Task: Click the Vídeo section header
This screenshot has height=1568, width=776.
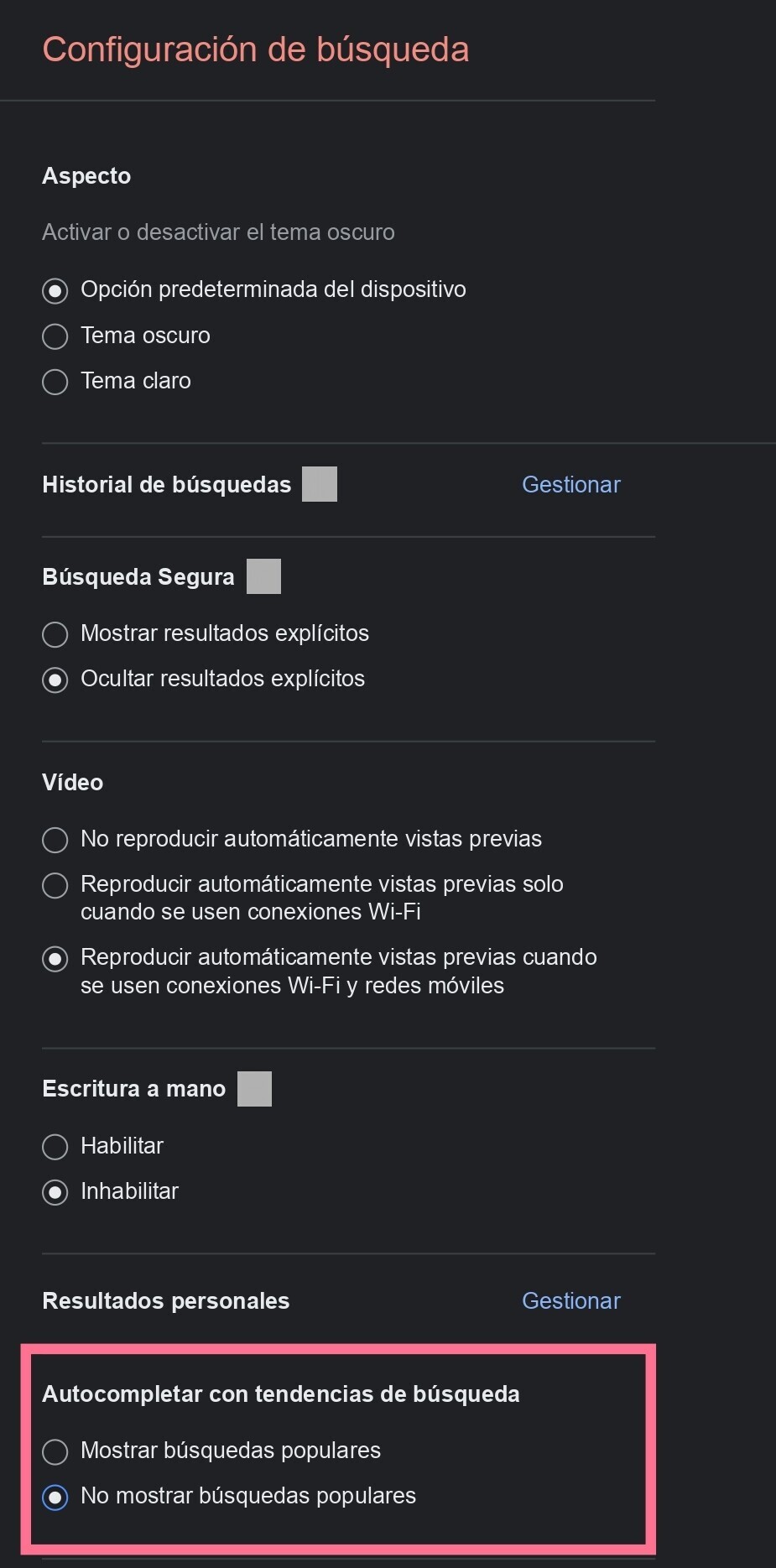Action: point(72,782)
